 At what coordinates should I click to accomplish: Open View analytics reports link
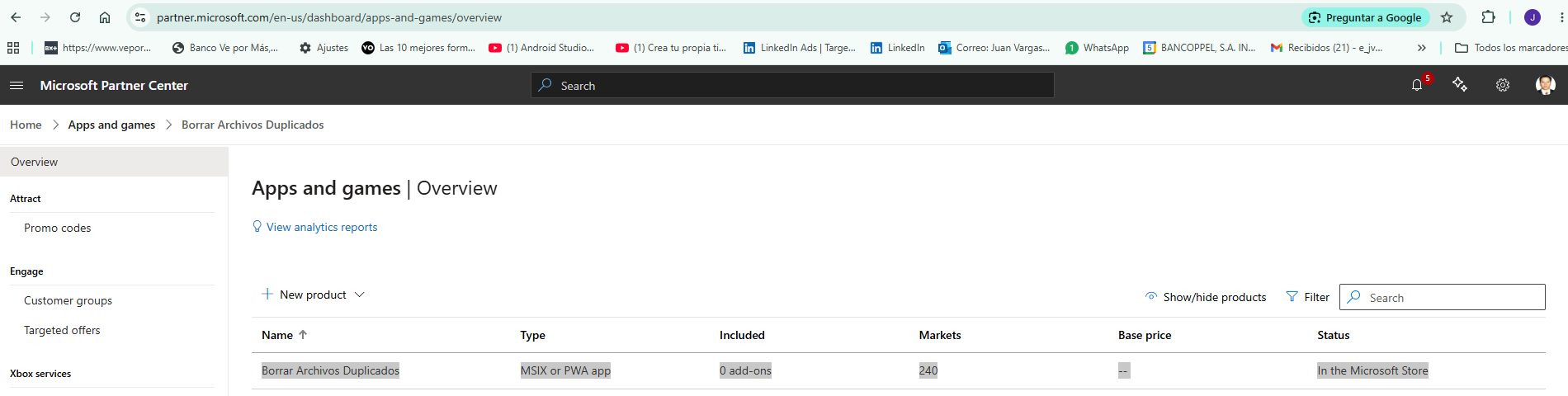[314, 227]
